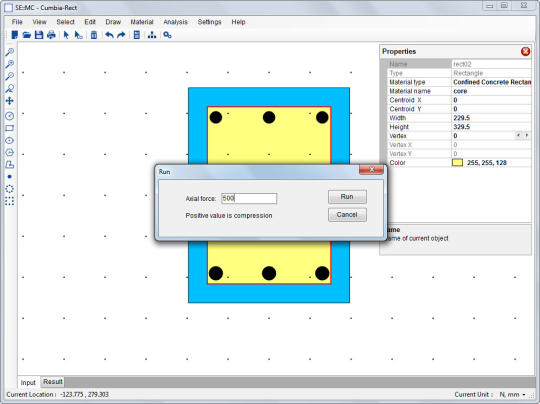The image size is (540, 404).
Task: Click the Centroid X value field
Action: pyautogui.click(x=491, y=100)
